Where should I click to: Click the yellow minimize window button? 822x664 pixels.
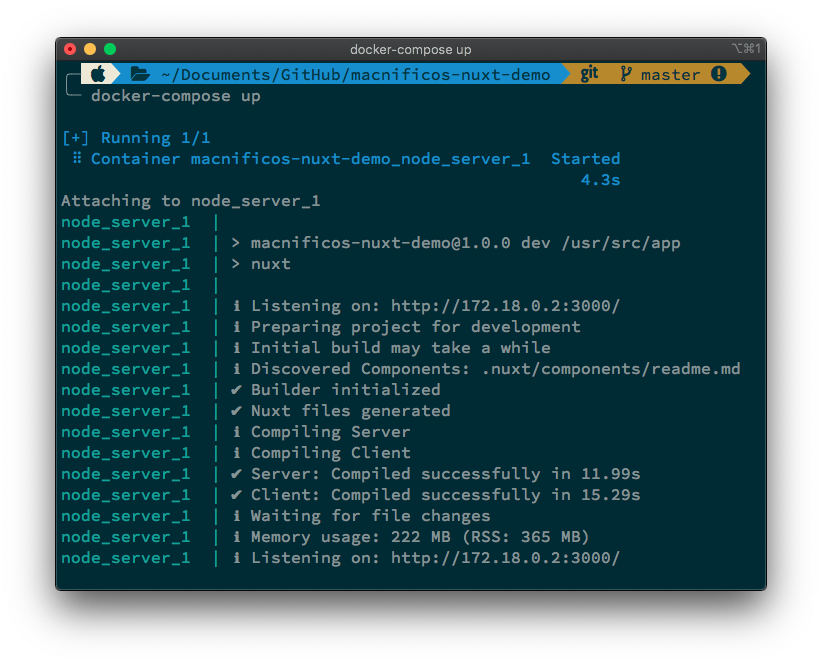[90, 49]
